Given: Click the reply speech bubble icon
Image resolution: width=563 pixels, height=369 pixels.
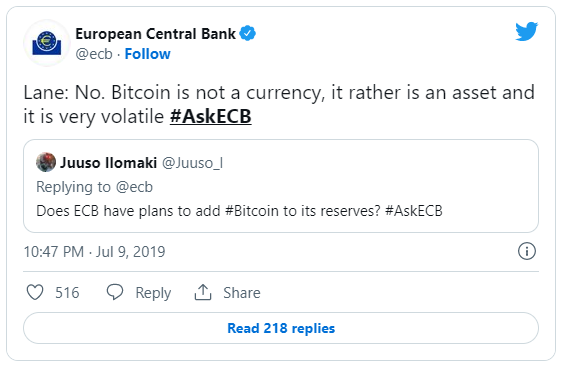Looking at the screenshot, I should (115, 292).
